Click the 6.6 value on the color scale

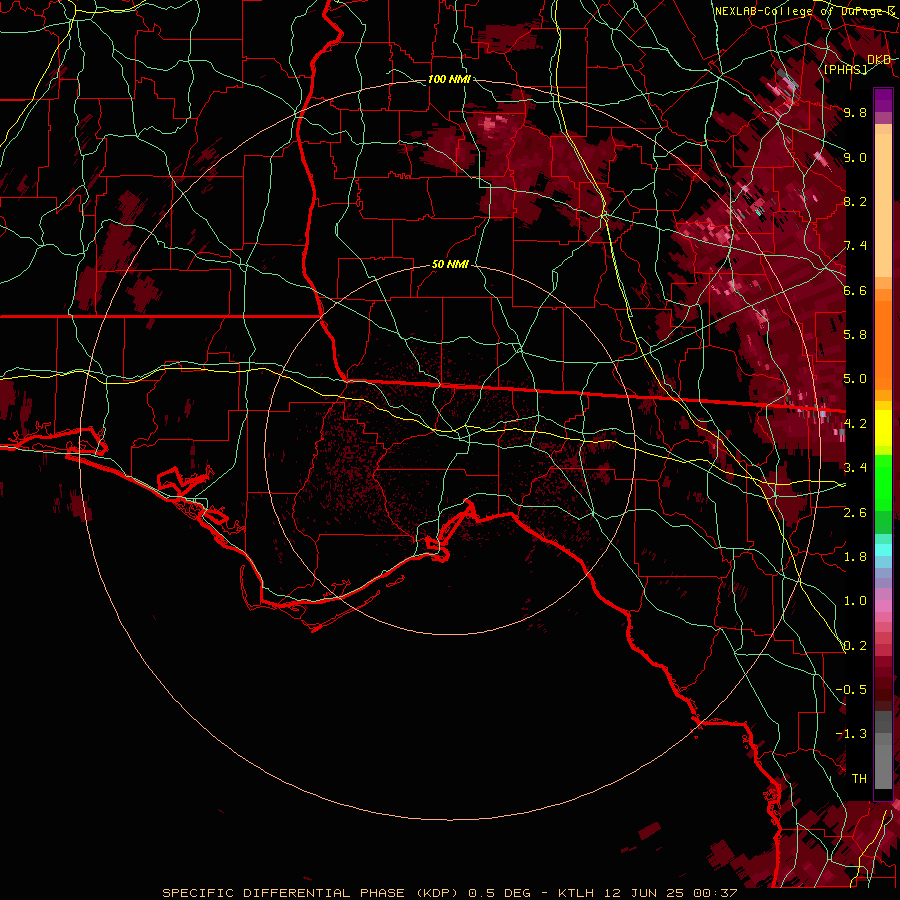855,290
